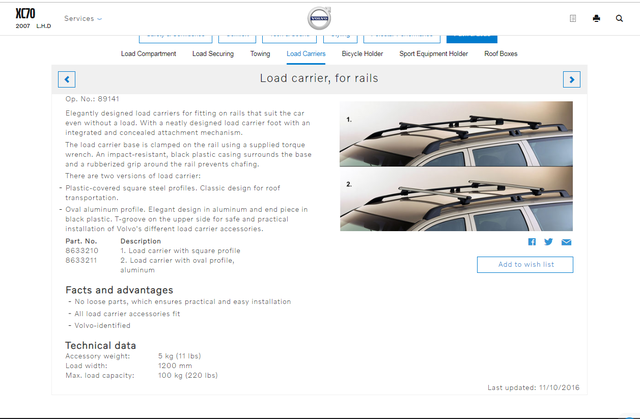640x419 pixels.
Task: Open the Sport Equipment Holder tab
Action: (433, 53)
